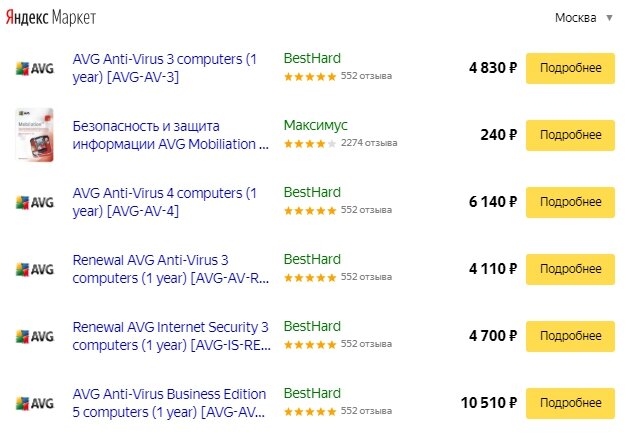The height and width of the screenshot is (439, 628).
Task: Open Максимус 2274 отзыва reviews
Action: pyautogui.click(x=368, y=143)
